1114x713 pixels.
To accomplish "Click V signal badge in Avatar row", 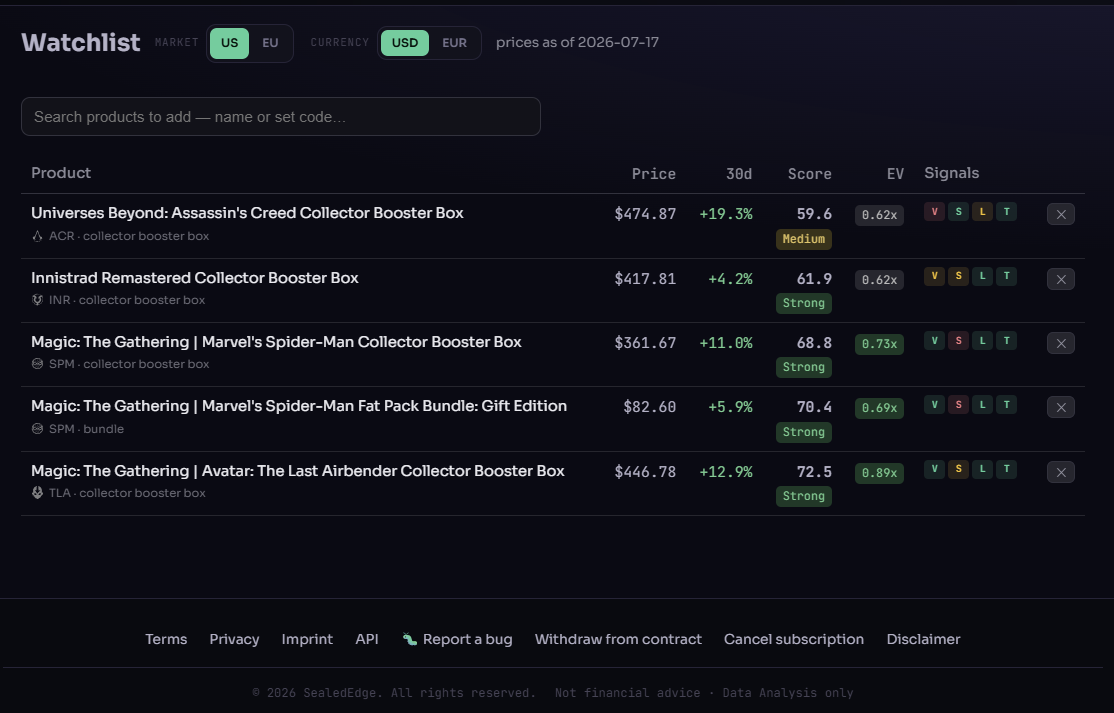I will tap(934, 469).
